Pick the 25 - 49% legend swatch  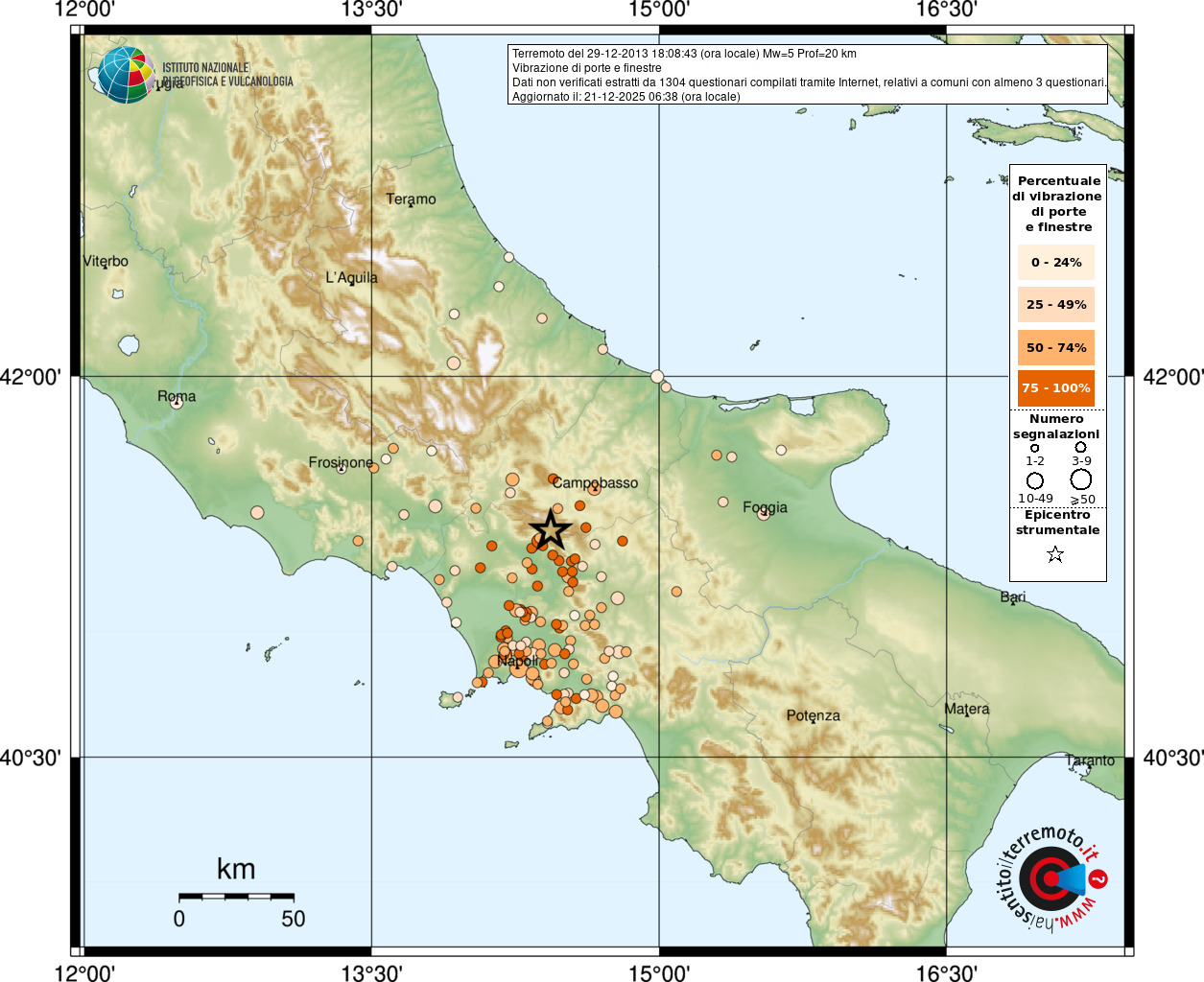click(x=1055, y=305)
